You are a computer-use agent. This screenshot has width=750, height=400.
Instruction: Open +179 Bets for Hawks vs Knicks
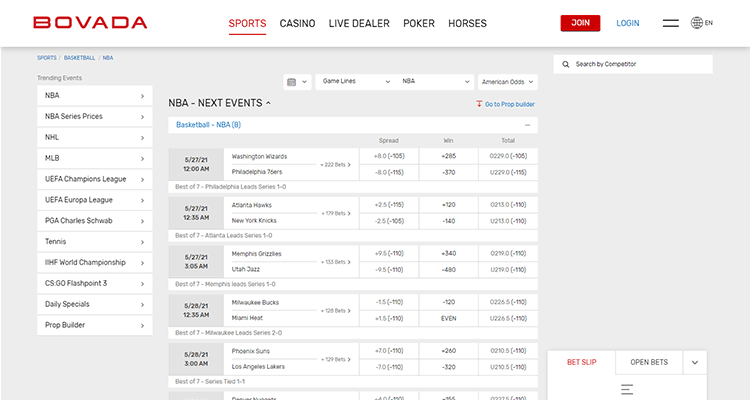336,213
